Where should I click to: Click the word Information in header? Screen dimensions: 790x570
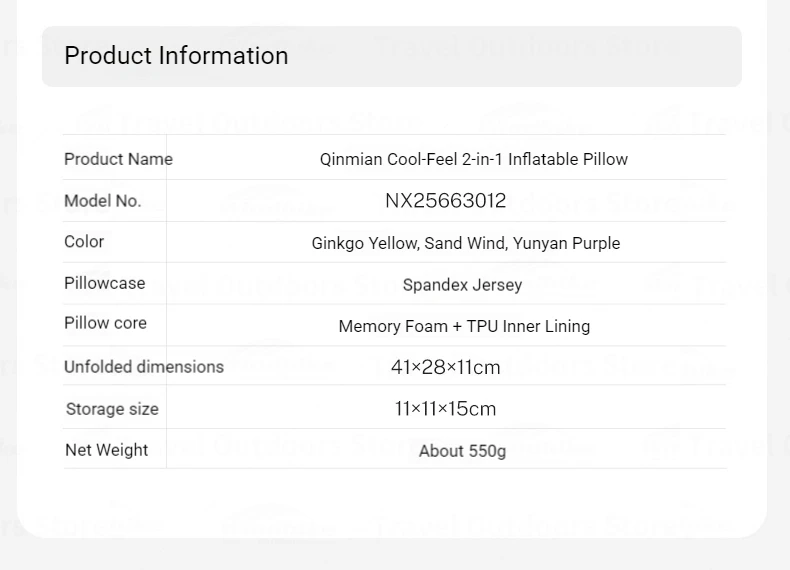tap(223, 55)
